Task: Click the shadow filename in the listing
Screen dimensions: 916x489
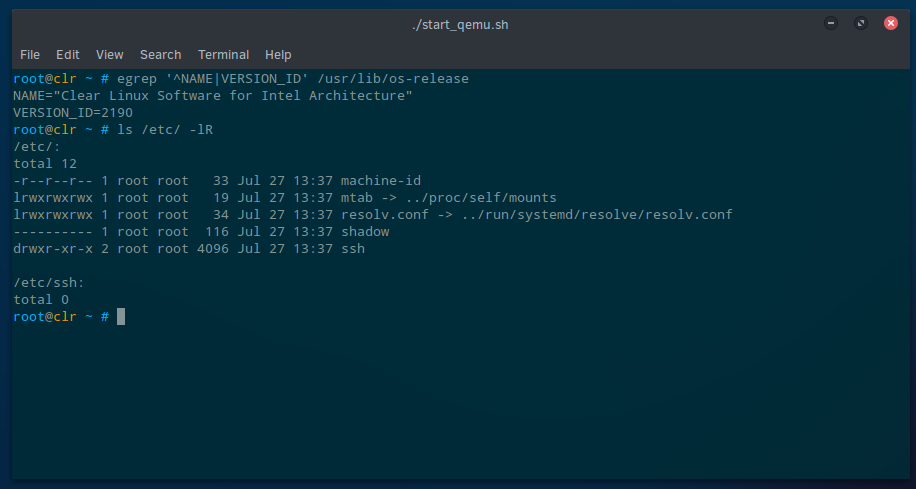Action: (x=365, y=232)
